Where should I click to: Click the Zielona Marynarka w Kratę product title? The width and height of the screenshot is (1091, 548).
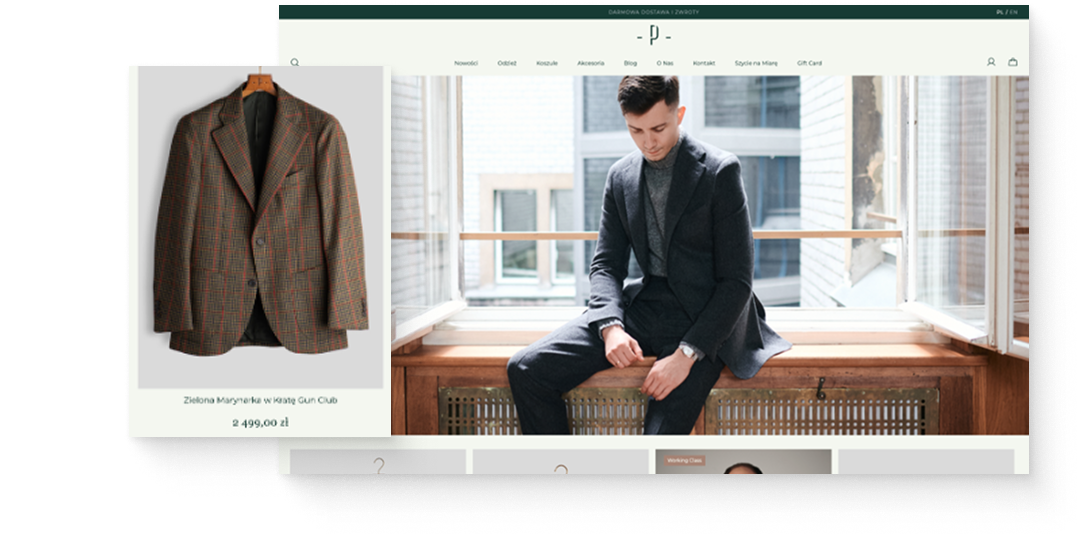point(260,400)
